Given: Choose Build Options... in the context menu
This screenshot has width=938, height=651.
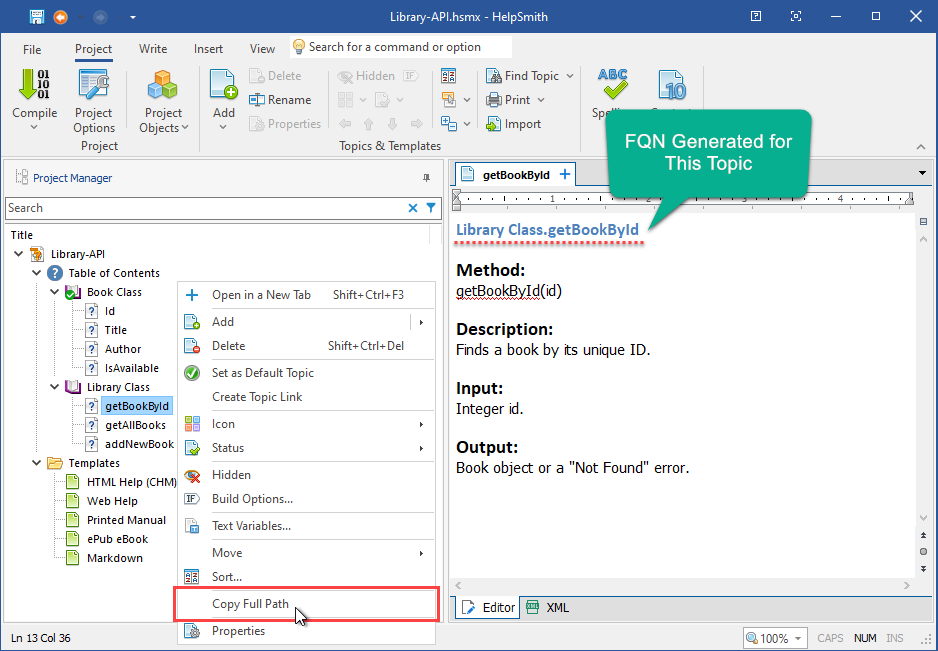Looking at the screenshot, I should click(x=306, y=499).
